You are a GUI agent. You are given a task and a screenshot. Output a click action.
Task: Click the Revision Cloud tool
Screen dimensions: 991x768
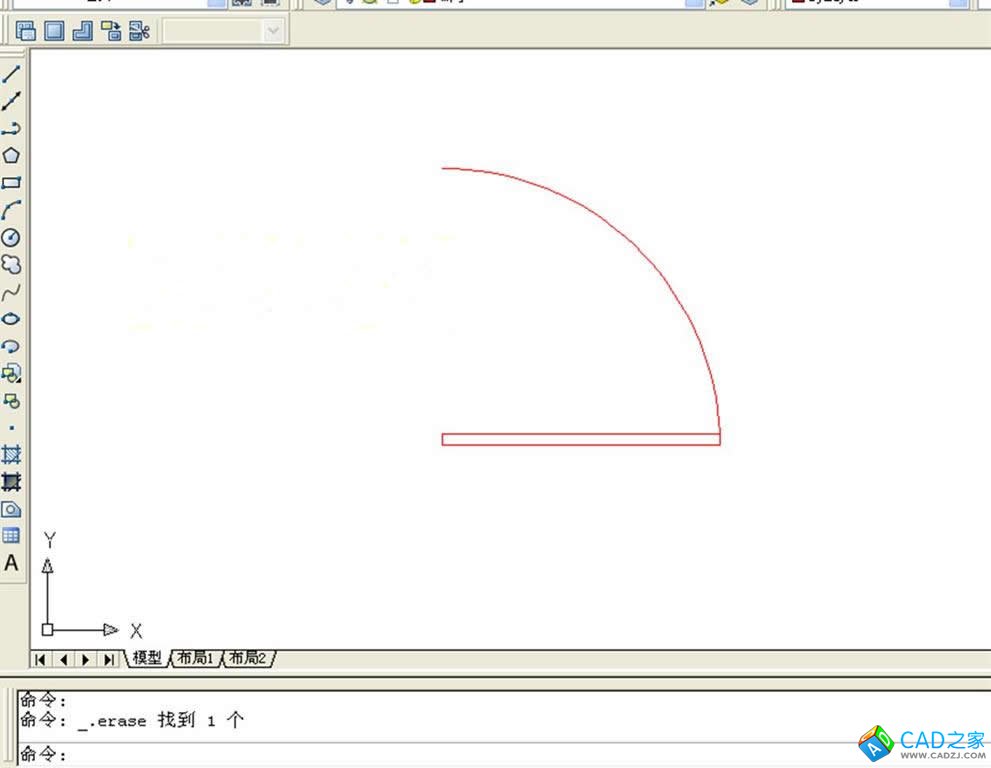11,265
